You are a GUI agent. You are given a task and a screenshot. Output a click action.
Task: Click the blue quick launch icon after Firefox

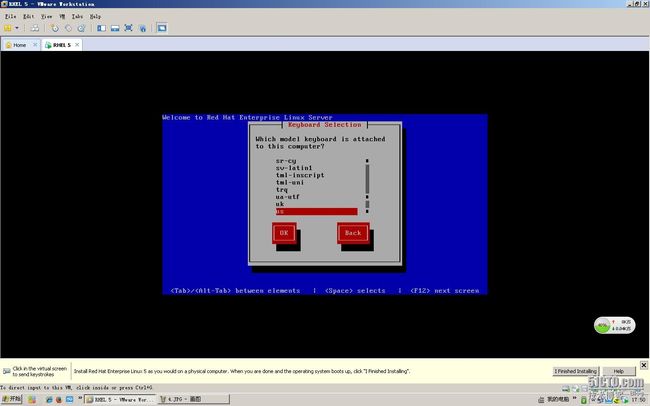coord(69,400)
